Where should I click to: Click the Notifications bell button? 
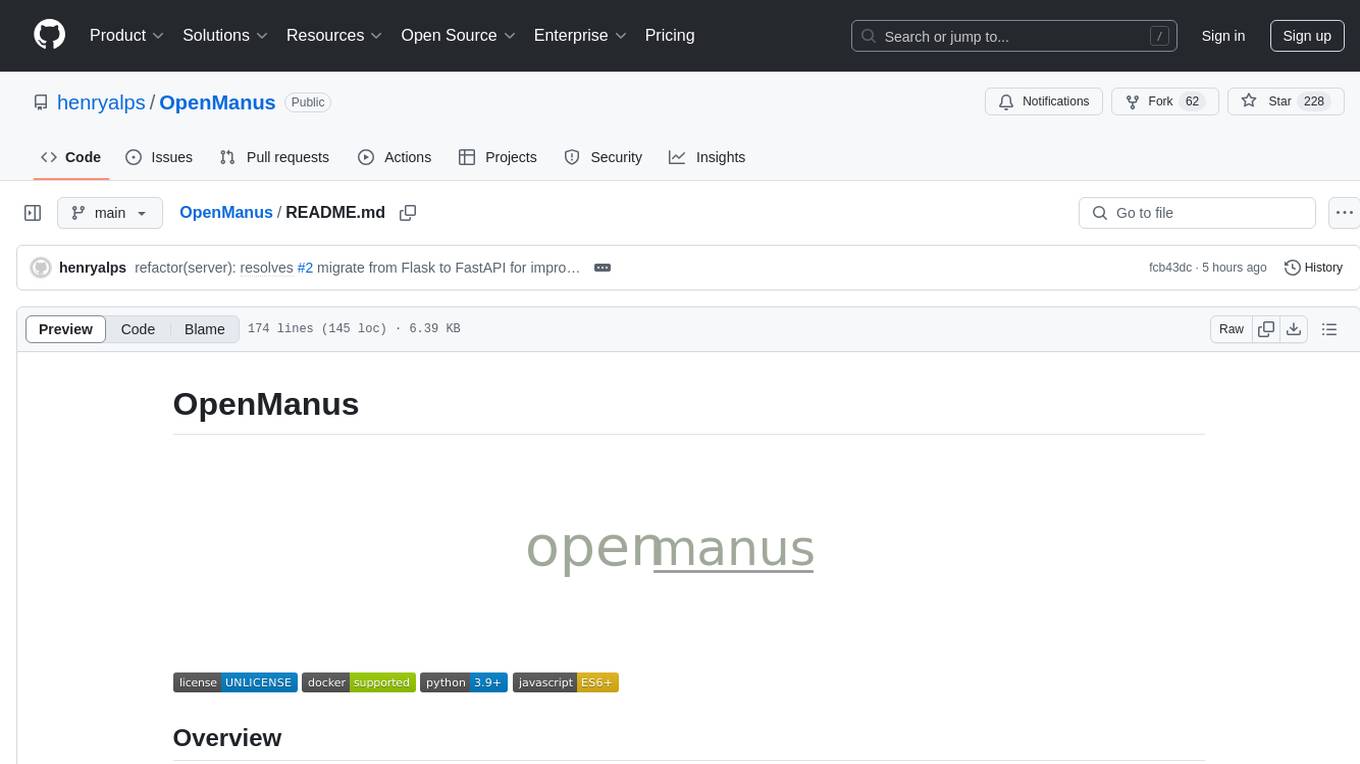point(1044,102)
